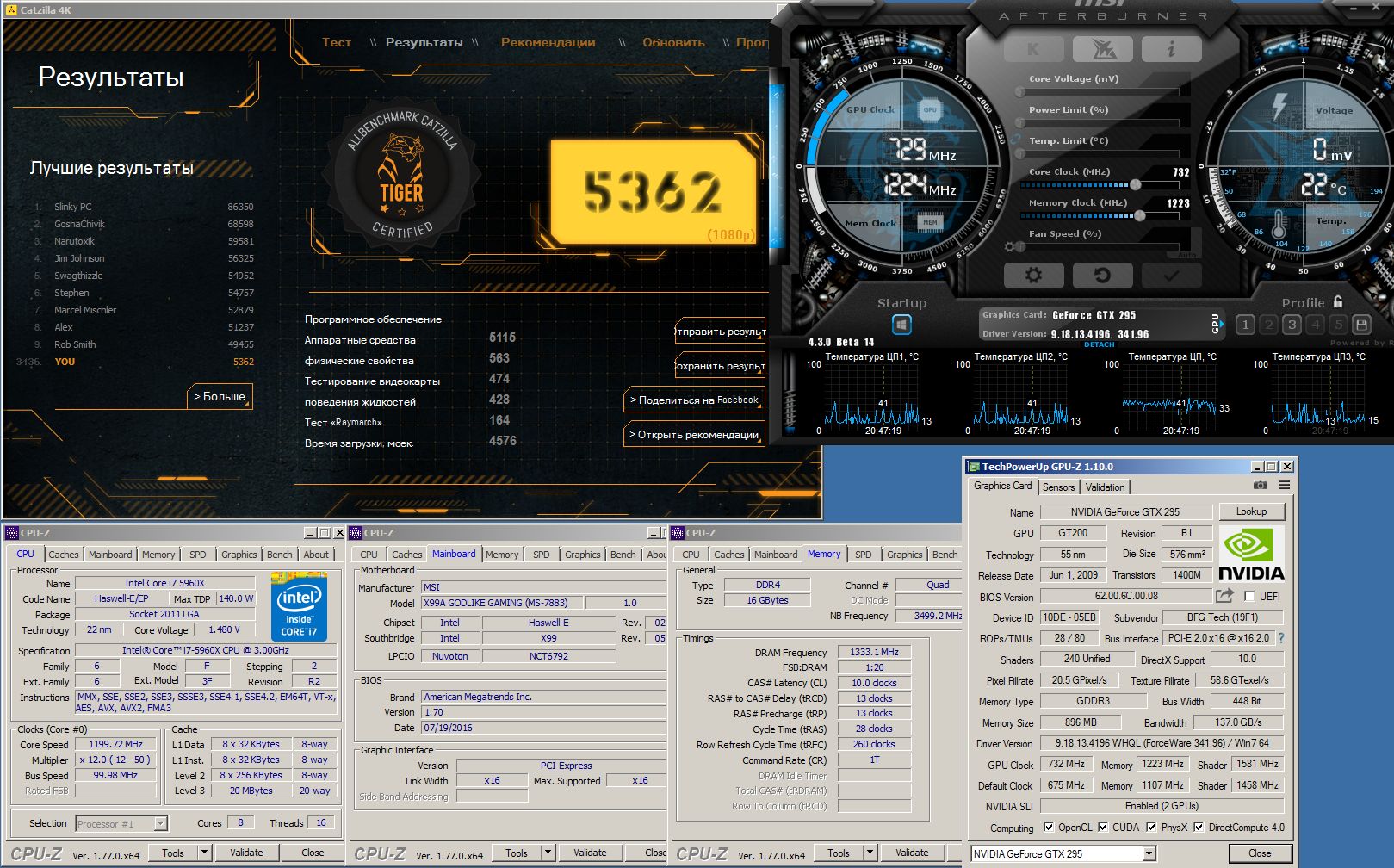Screen dimensions: 1394x868
Task: Switch to Sensors tab in GPU-Z
Action: pyautogui.click(x=1058, y=487)
